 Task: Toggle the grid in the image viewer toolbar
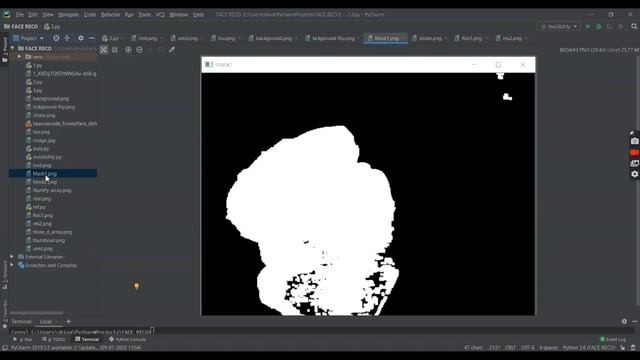(x=115, y=50)
